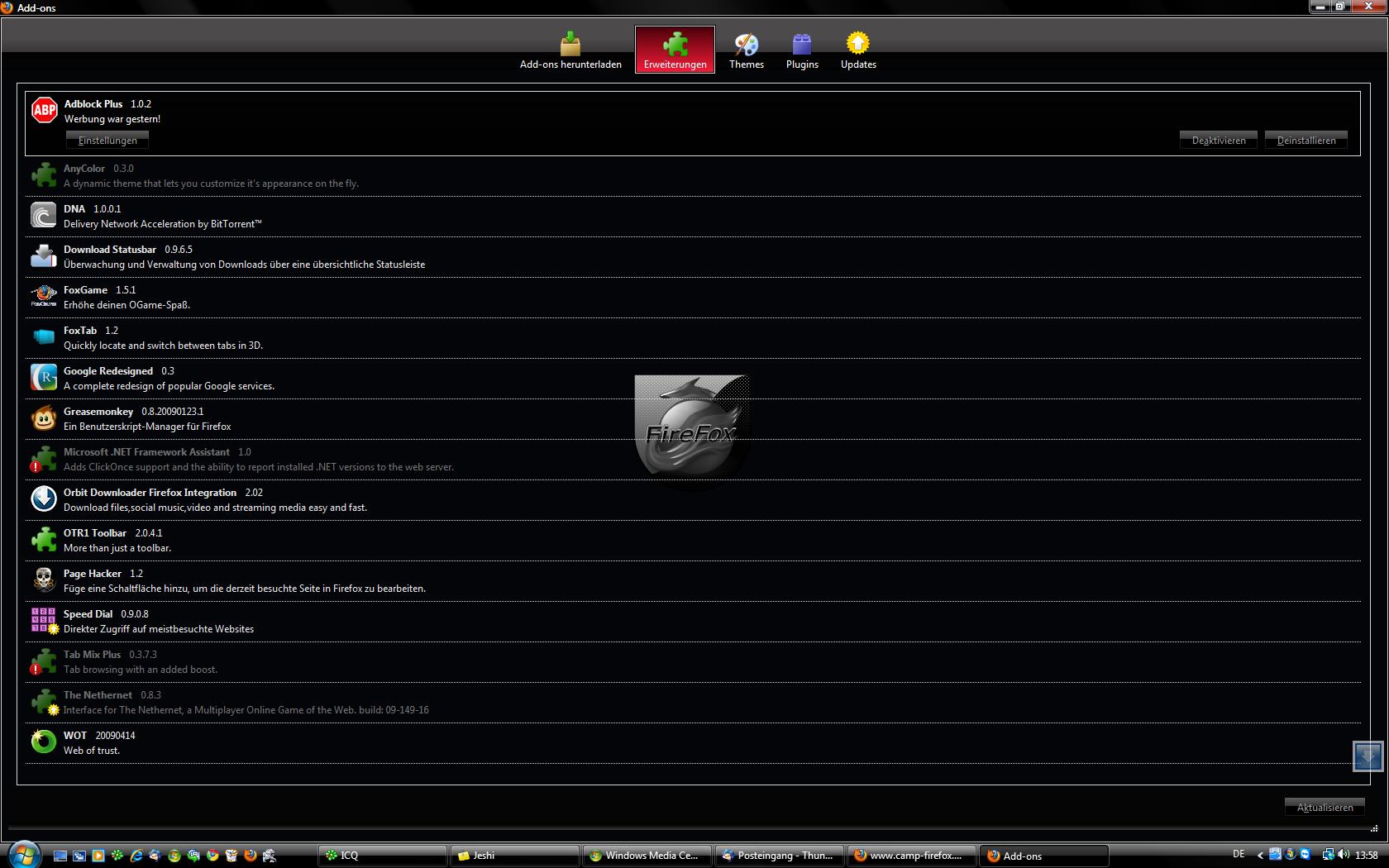
Task: Uninstall Adblock Plus with Deinstallieren
Action: point(1306,141)
